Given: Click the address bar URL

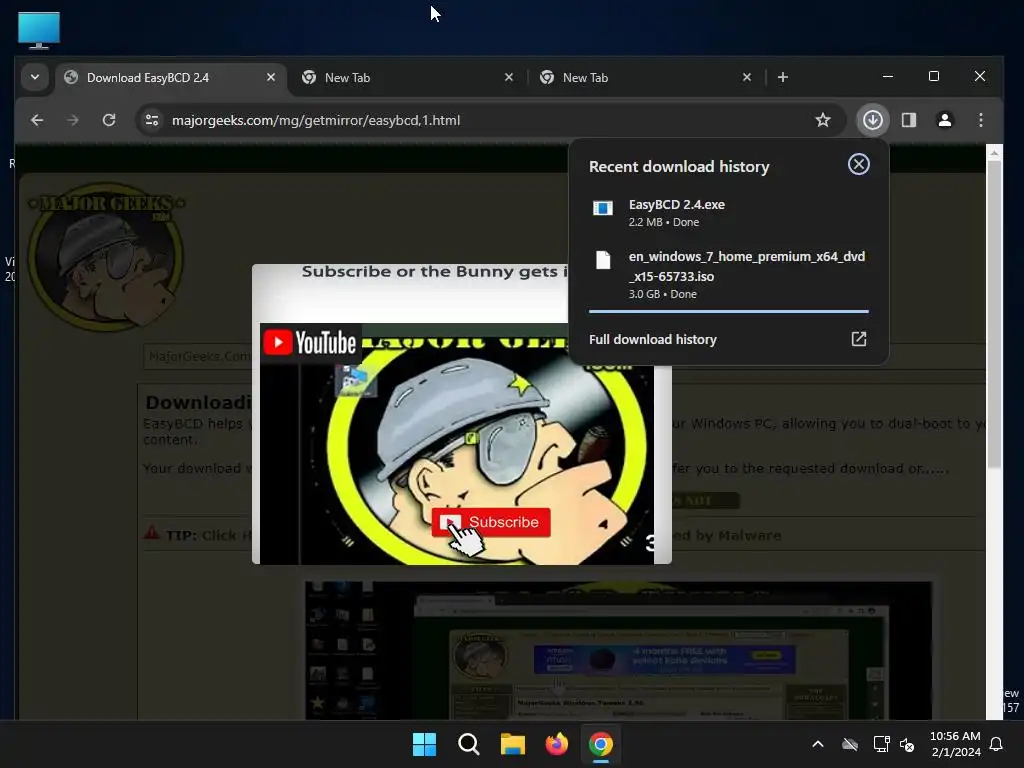Looking at the screenshot, I should 316,120.
